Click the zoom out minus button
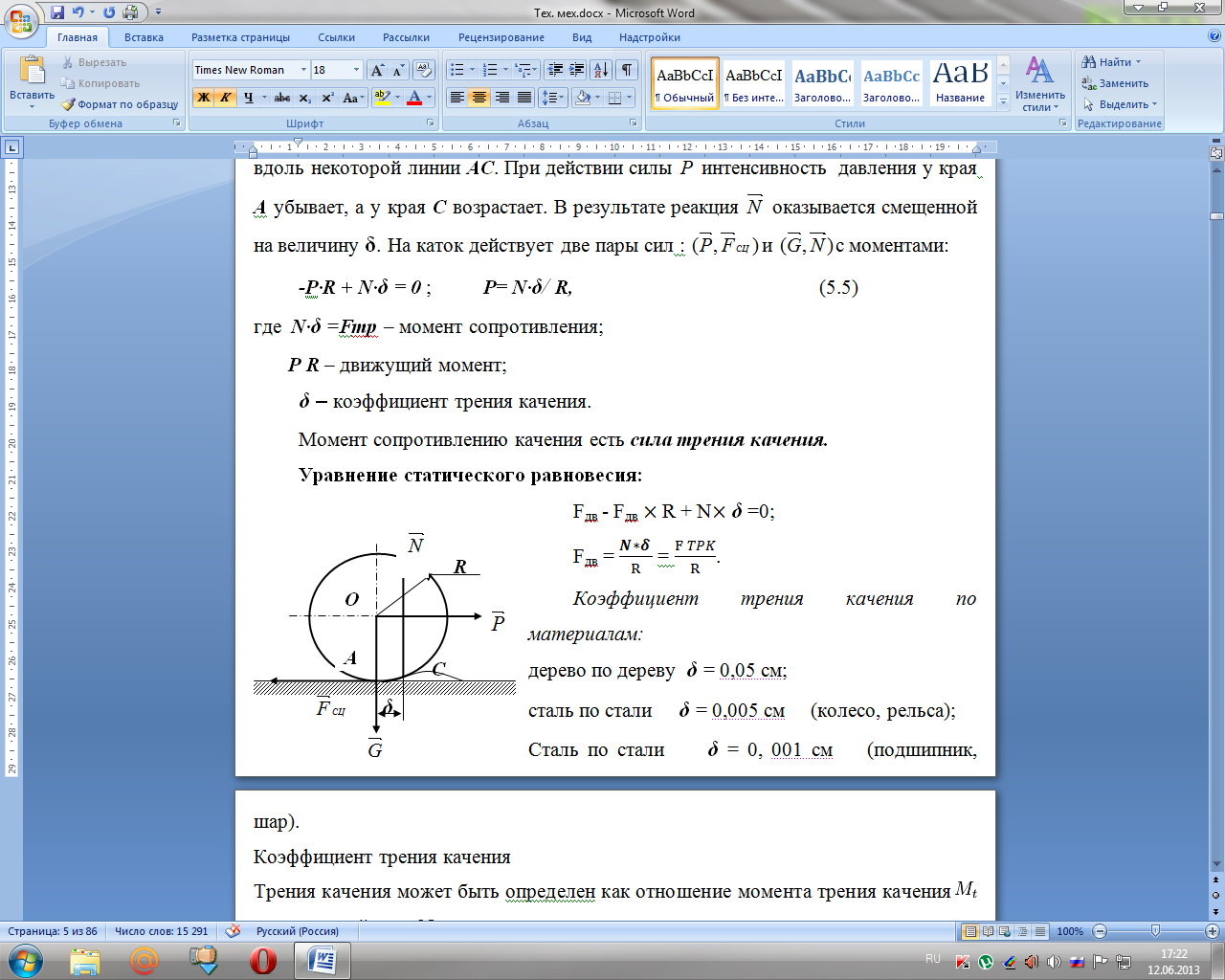 [1100, 931]
